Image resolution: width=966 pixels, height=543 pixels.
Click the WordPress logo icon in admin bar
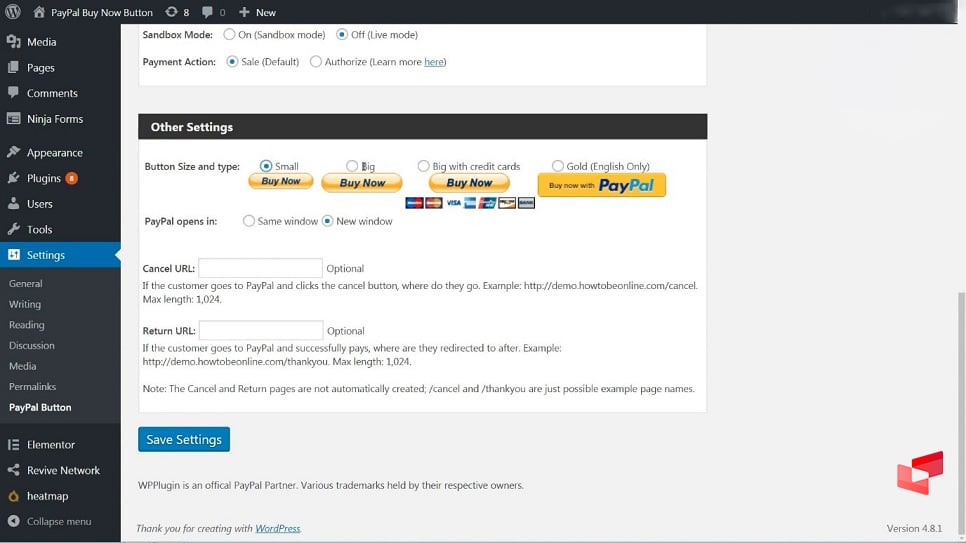coord(13,12)
